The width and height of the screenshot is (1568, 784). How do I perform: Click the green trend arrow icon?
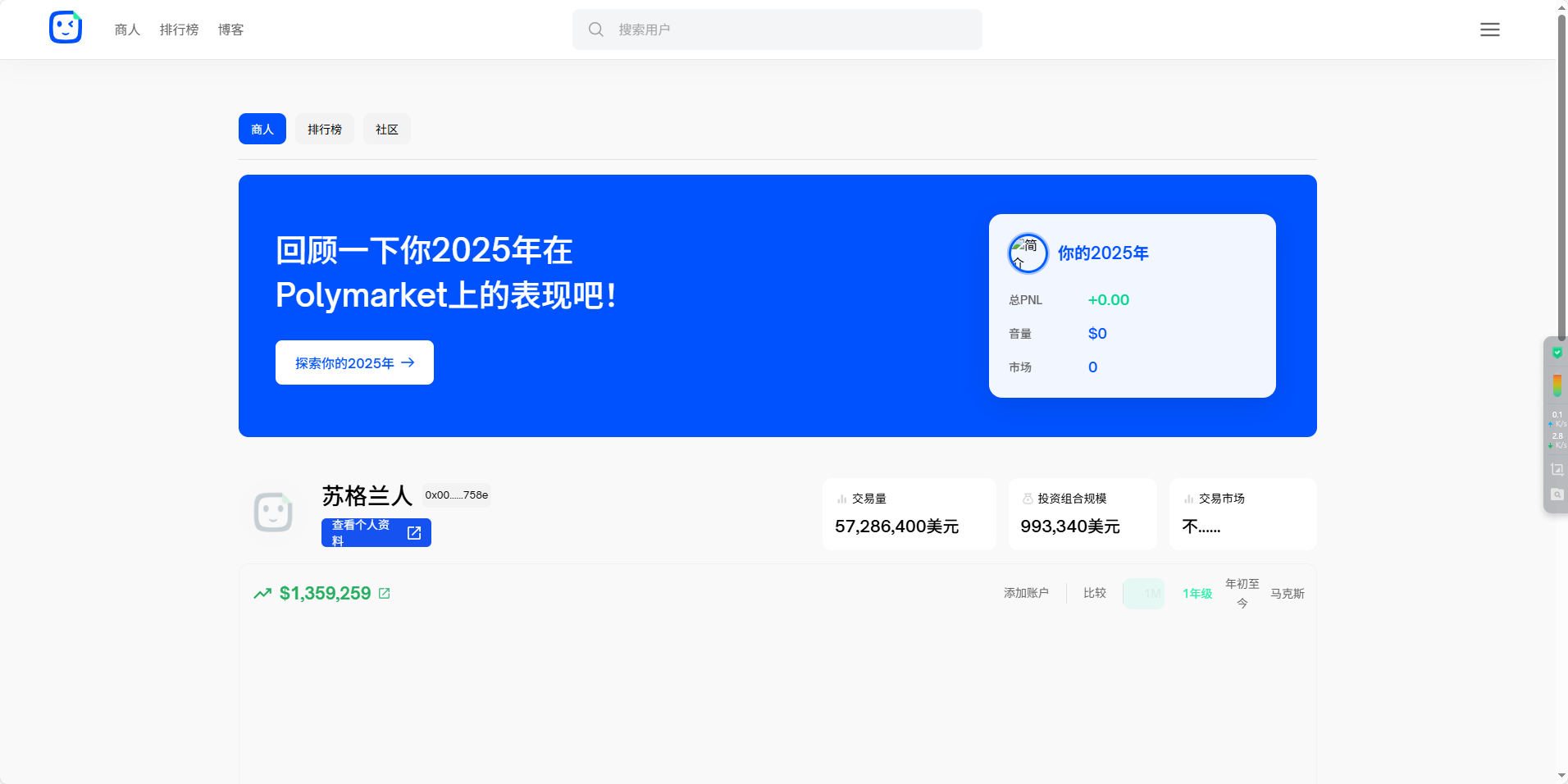pyautogui.click(x=262, y=593)
